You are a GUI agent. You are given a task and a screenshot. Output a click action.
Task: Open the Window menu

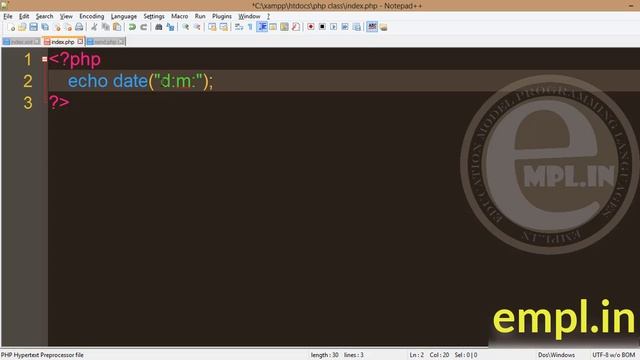249,16
